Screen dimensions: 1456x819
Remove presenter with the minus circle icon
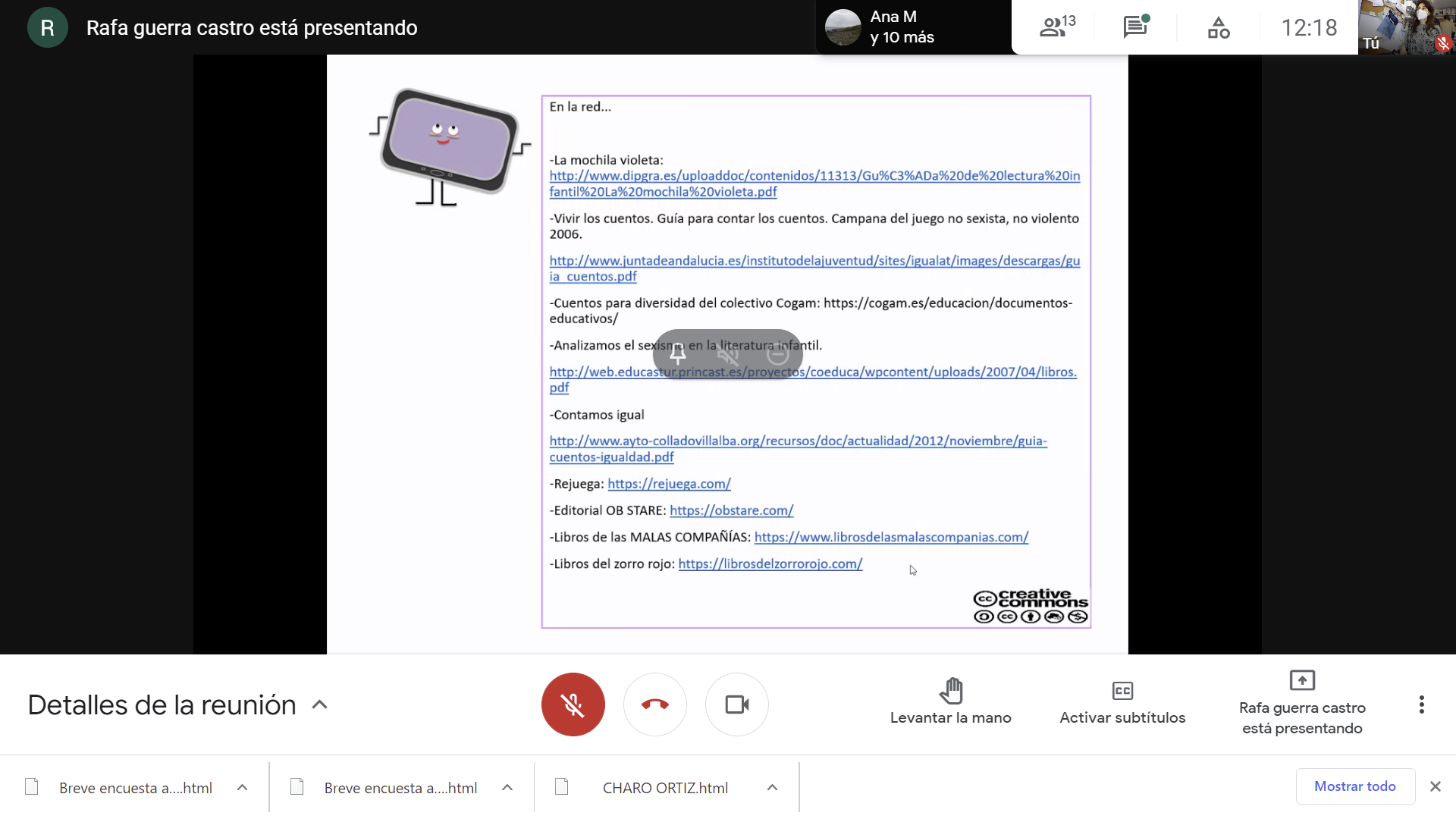coord(778,353)
